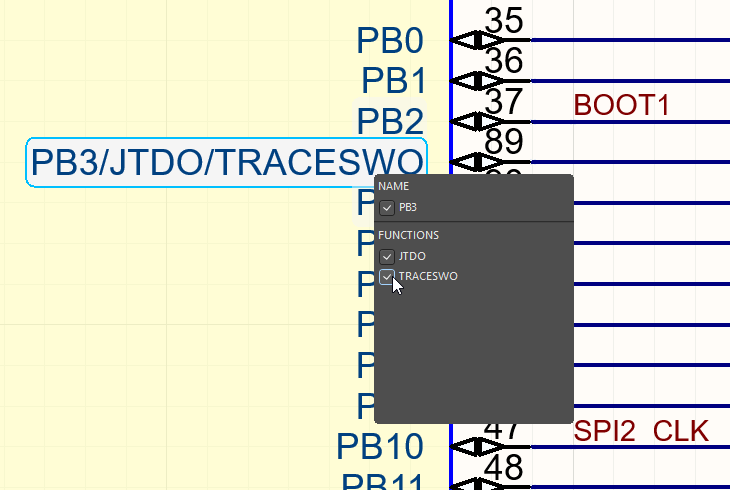Click pin designator number 35

(503, 20)
